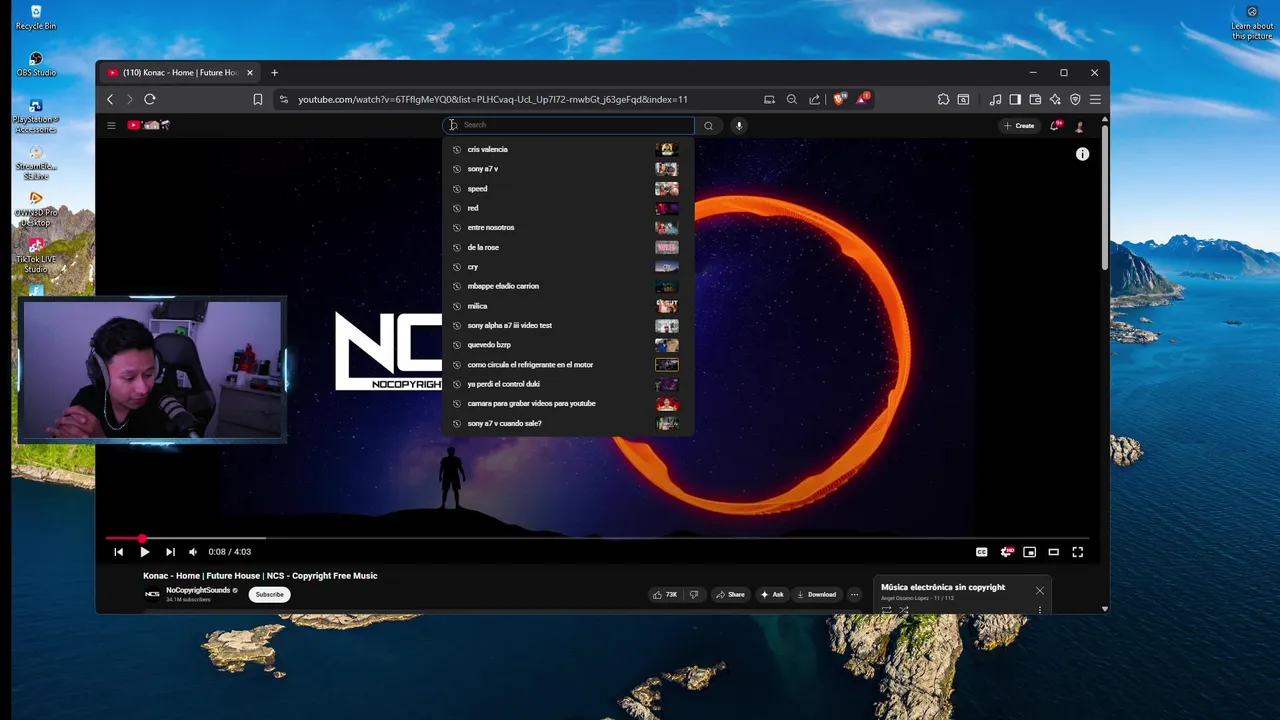Viewport: 1280px width, 720px height.
Task: Click the video progress bar
Action: pos(597,538)
